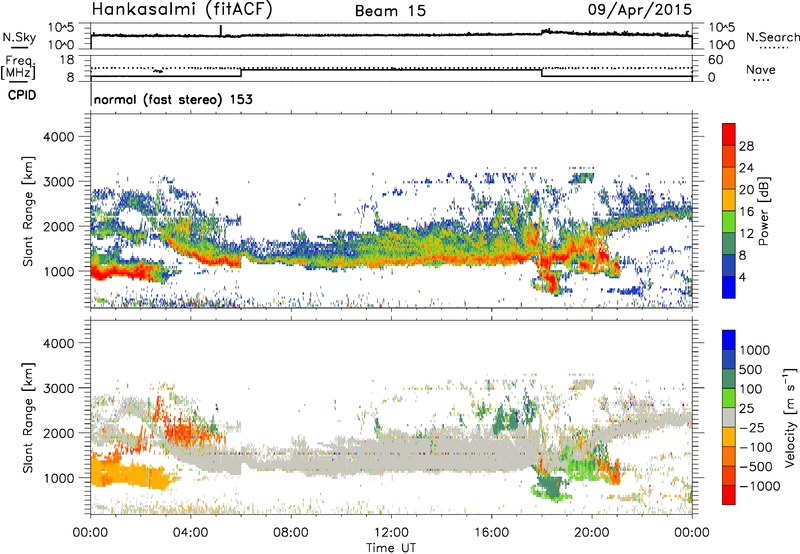Click the '4000' tick of the power panel
The height and width of the screenshot is (554, 800).
click(58, 137)
